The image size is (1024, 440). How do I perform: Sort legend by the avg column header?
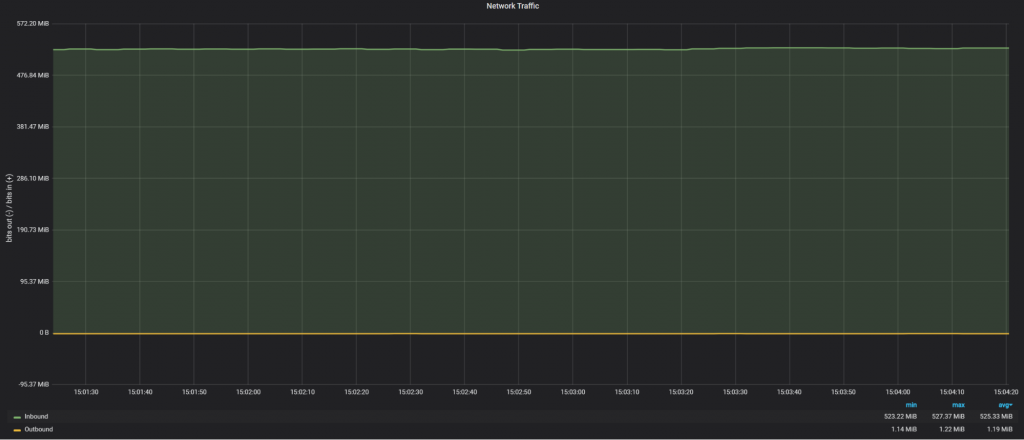click(1004, 404)
